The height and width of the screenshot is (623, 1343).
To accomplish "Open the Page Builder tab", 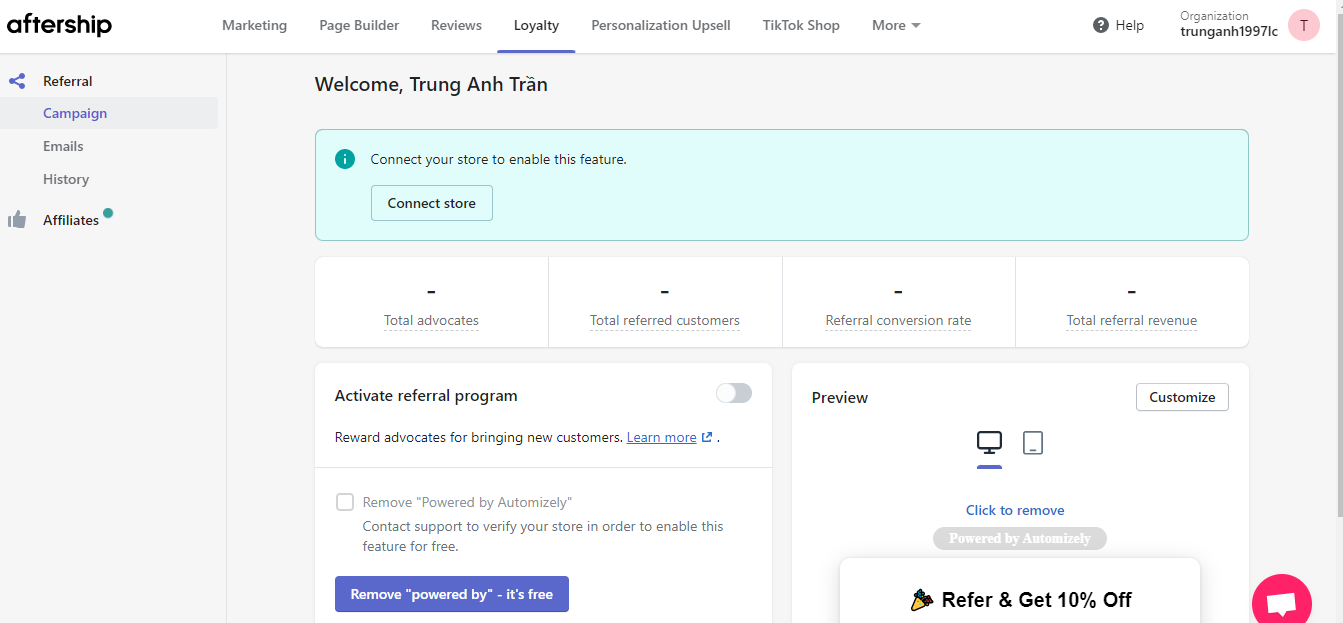I will (x=359, y=25).
